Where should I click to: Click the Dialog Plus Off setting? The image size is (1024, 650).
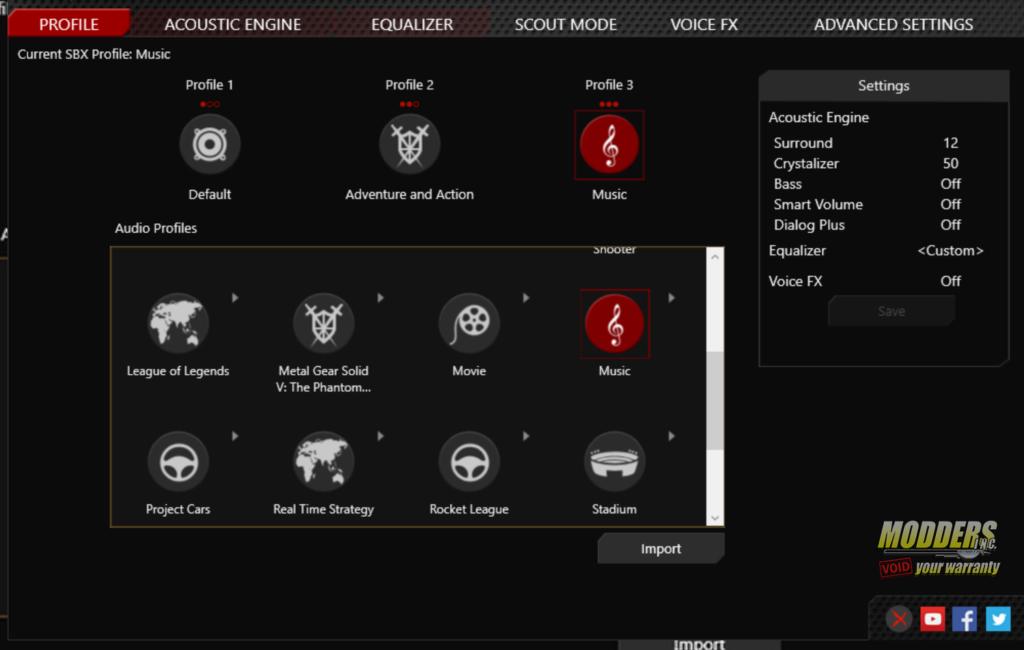[950, 225]
